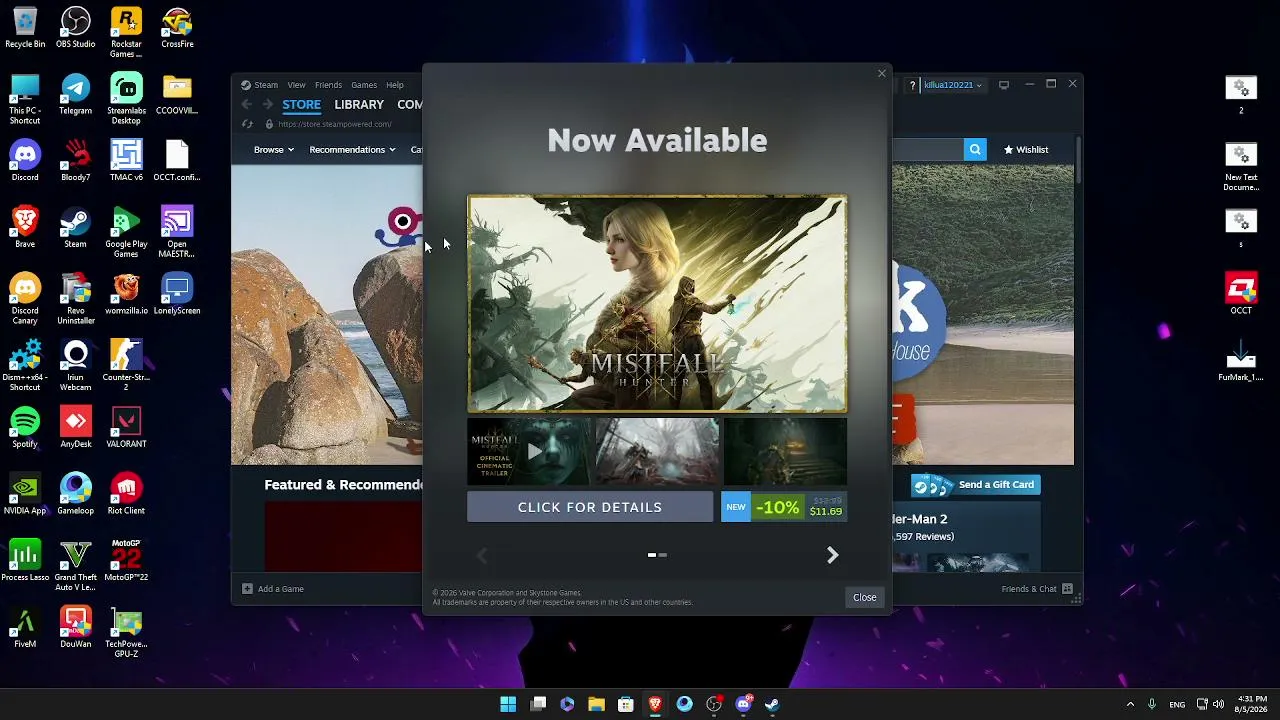1280x720 pixels.
Task: Click the store search magnifier button
Action: [x=975, y=150]
